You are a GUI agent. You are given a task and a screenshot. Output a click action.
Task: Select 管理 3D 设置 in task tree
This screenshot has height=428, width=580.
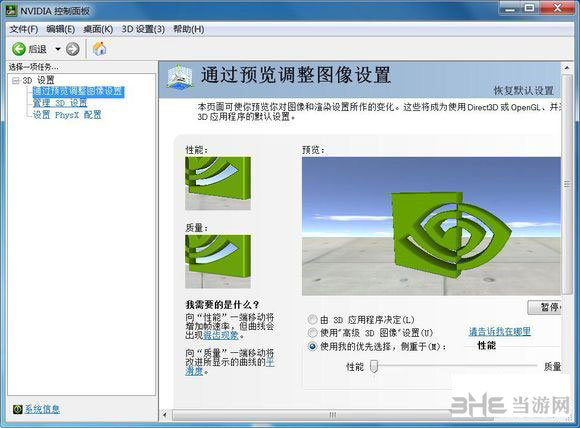point(60,103)
